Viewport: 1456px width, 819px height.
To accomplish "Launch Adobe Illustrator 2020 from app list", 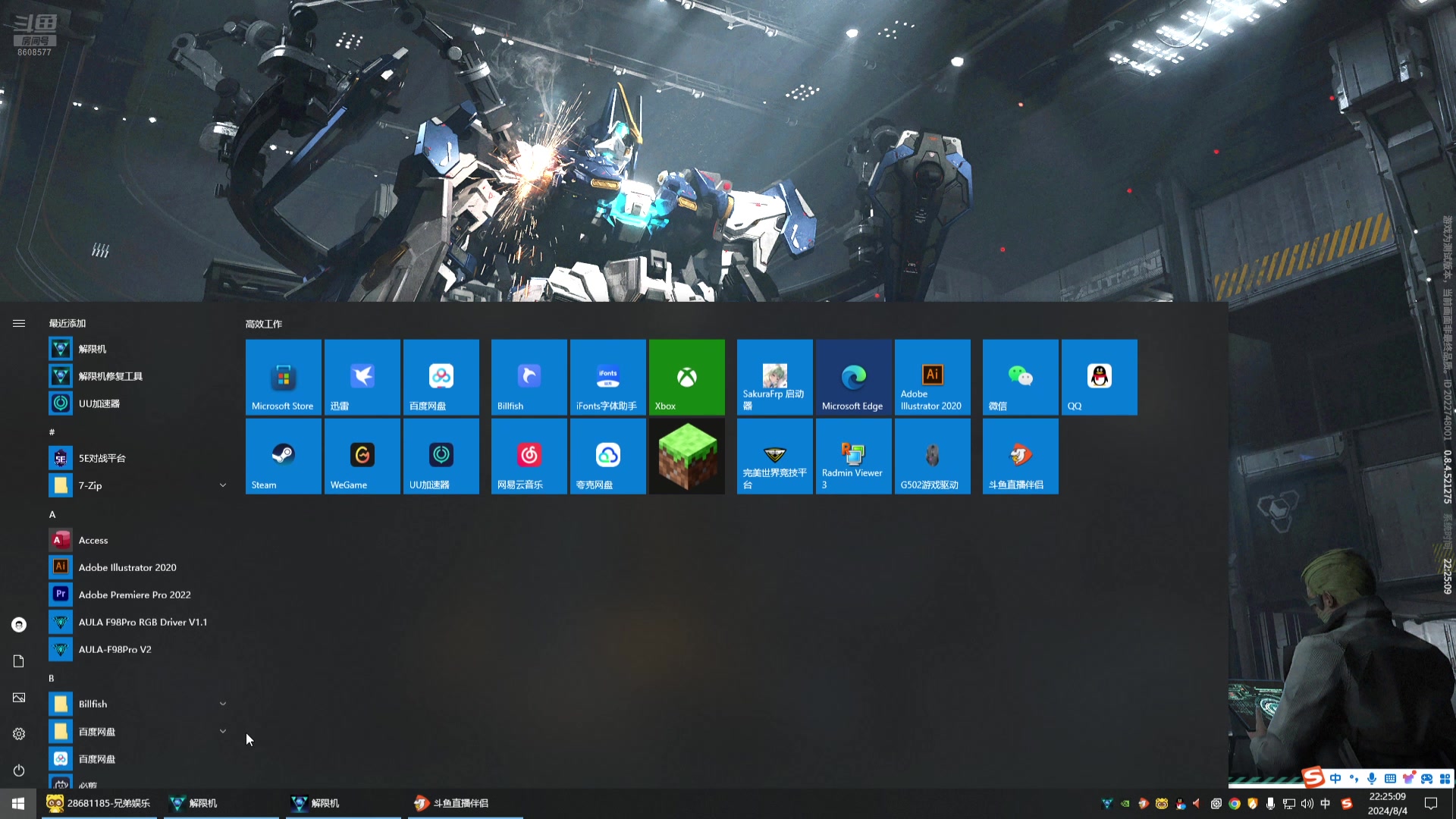I will [138, 567].
